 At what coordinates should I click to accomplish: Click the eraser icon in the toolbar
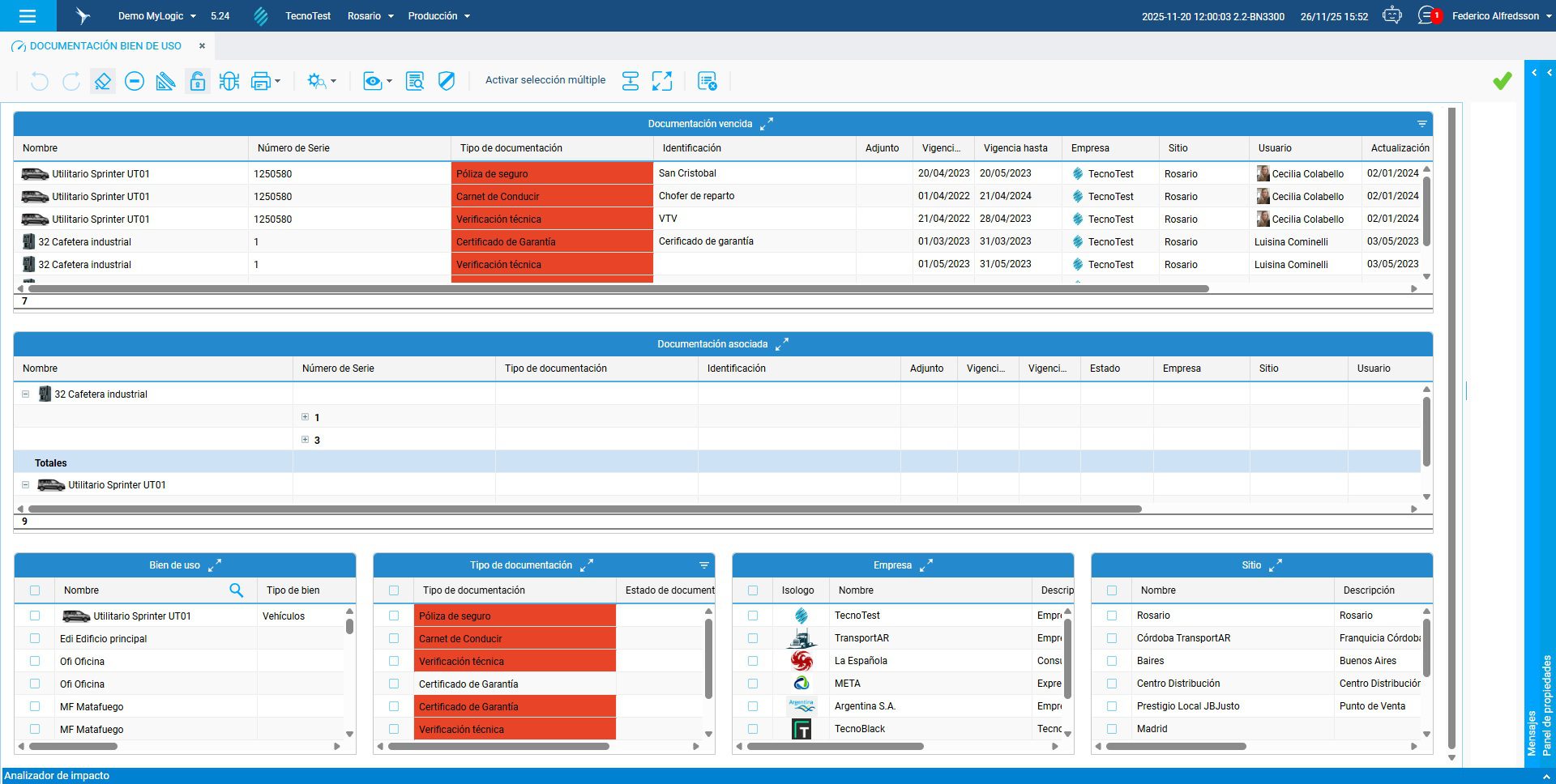tap(102, 81)
